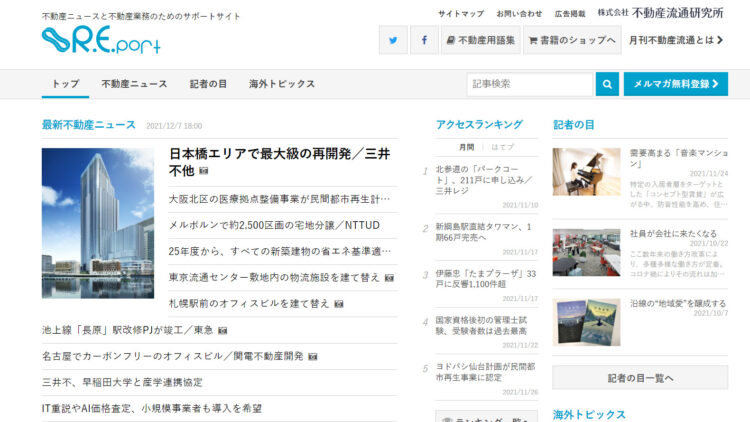Click photo icon beside 札幌駅前 article
750x422 pixels.
(x=339, y=304)
